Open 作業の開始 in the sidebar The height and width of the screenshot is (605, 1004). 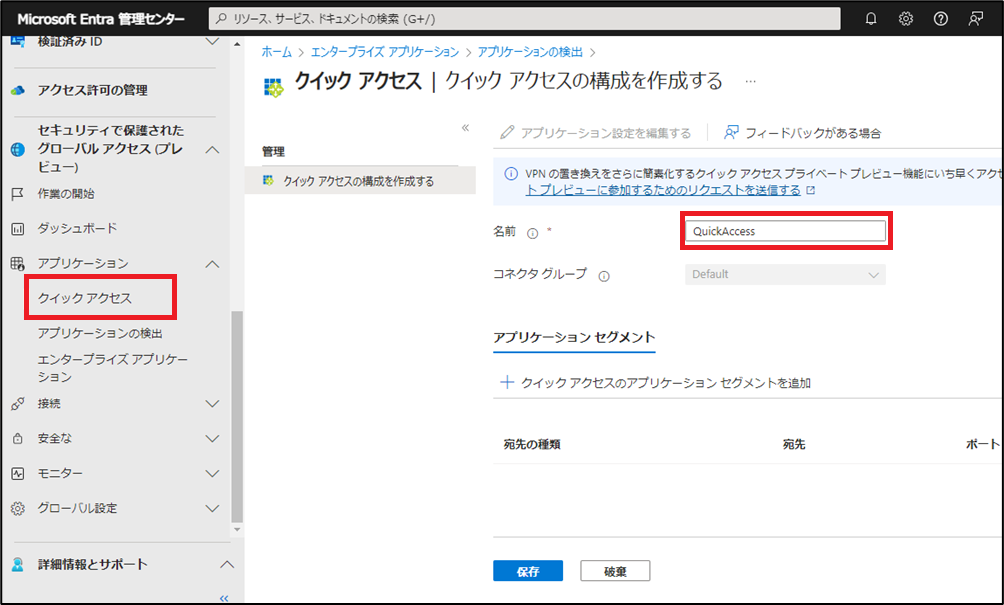pos(66,194)
